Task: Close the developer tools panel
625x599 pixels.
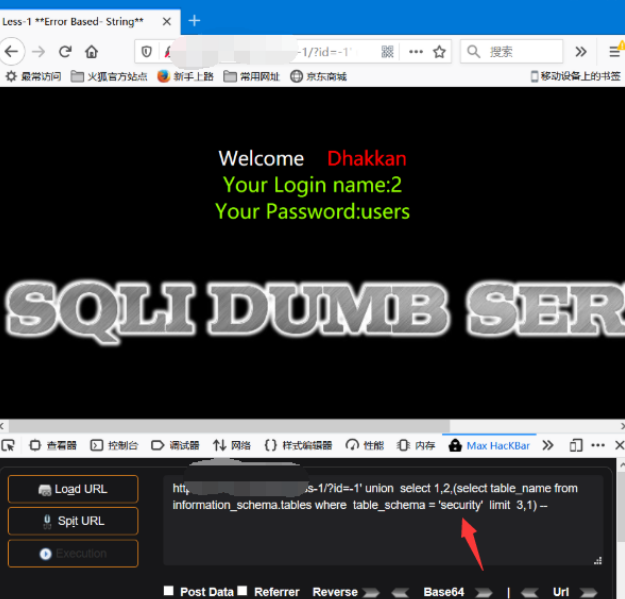Action: click(619, 445)
